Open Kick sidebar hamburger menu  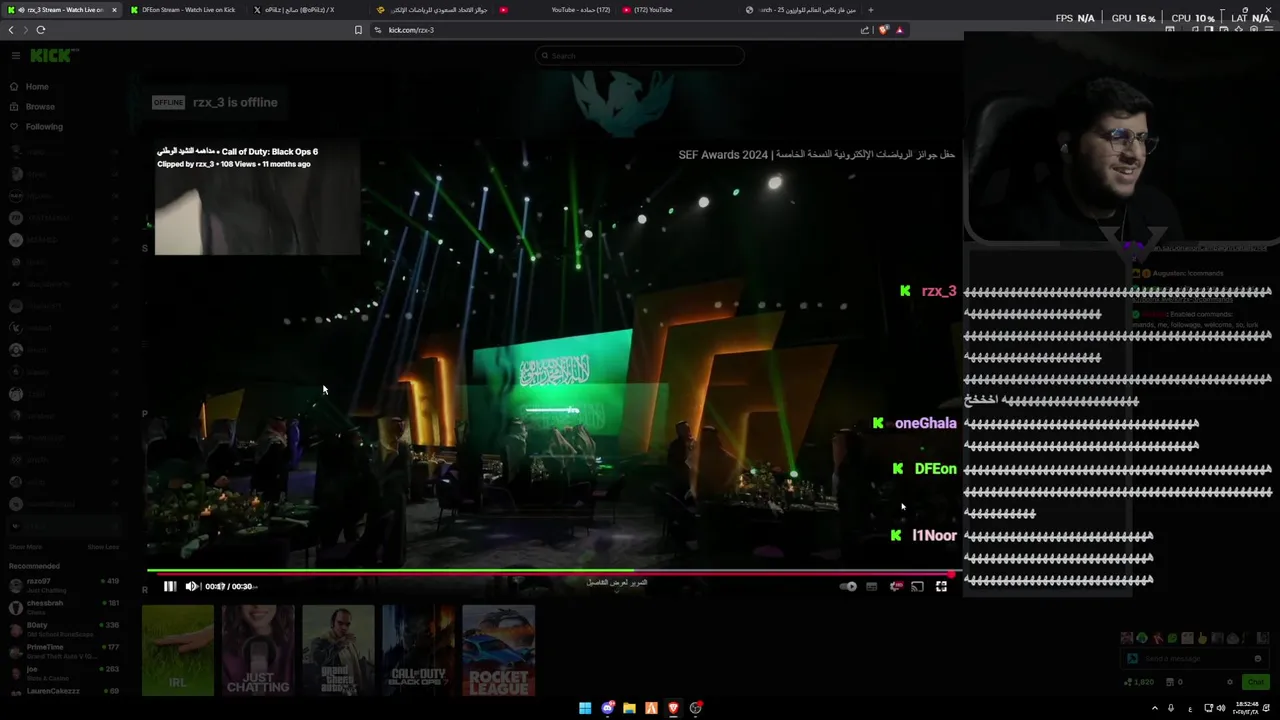(x=15, y=56)
